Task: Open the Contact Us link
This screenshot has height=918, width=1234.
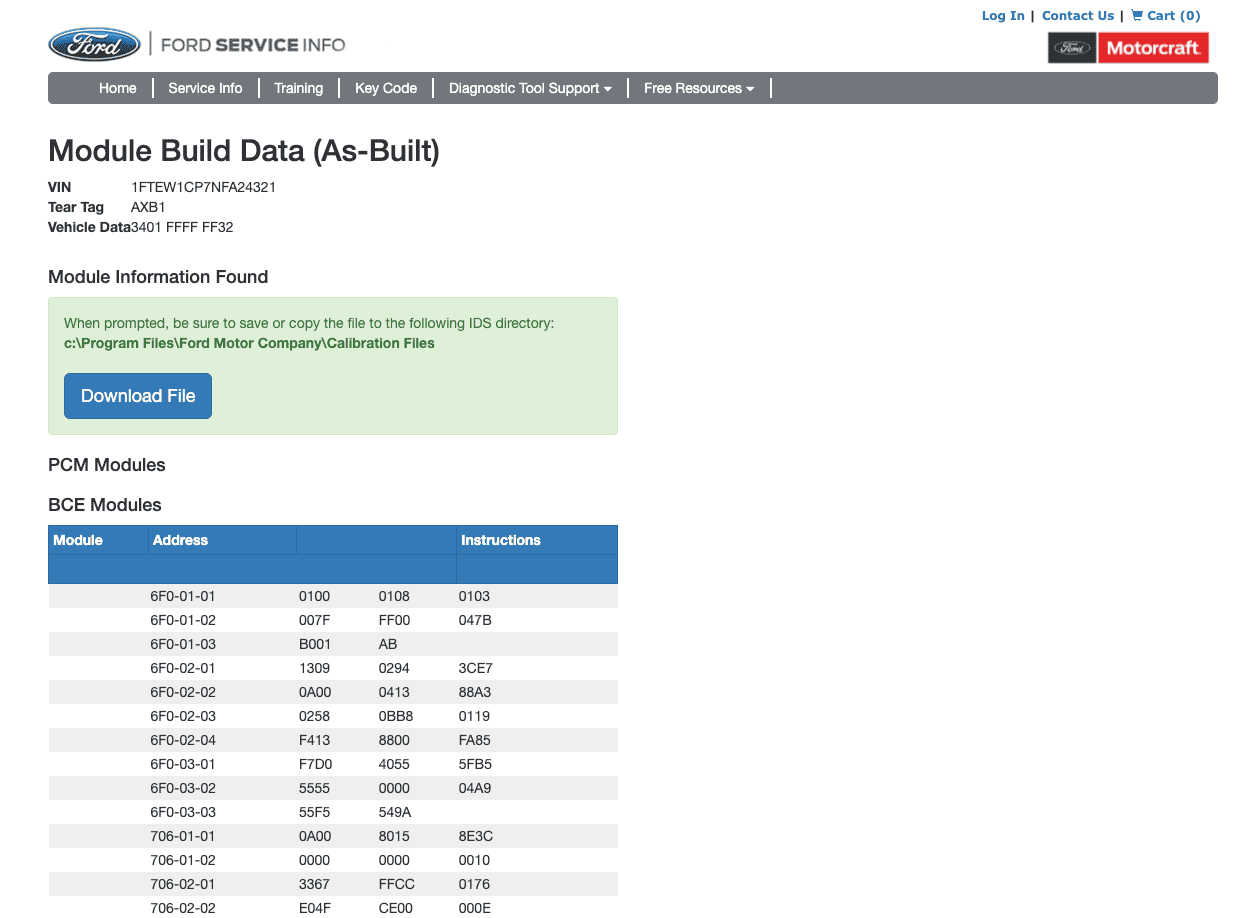Action: coord(1078,15)
